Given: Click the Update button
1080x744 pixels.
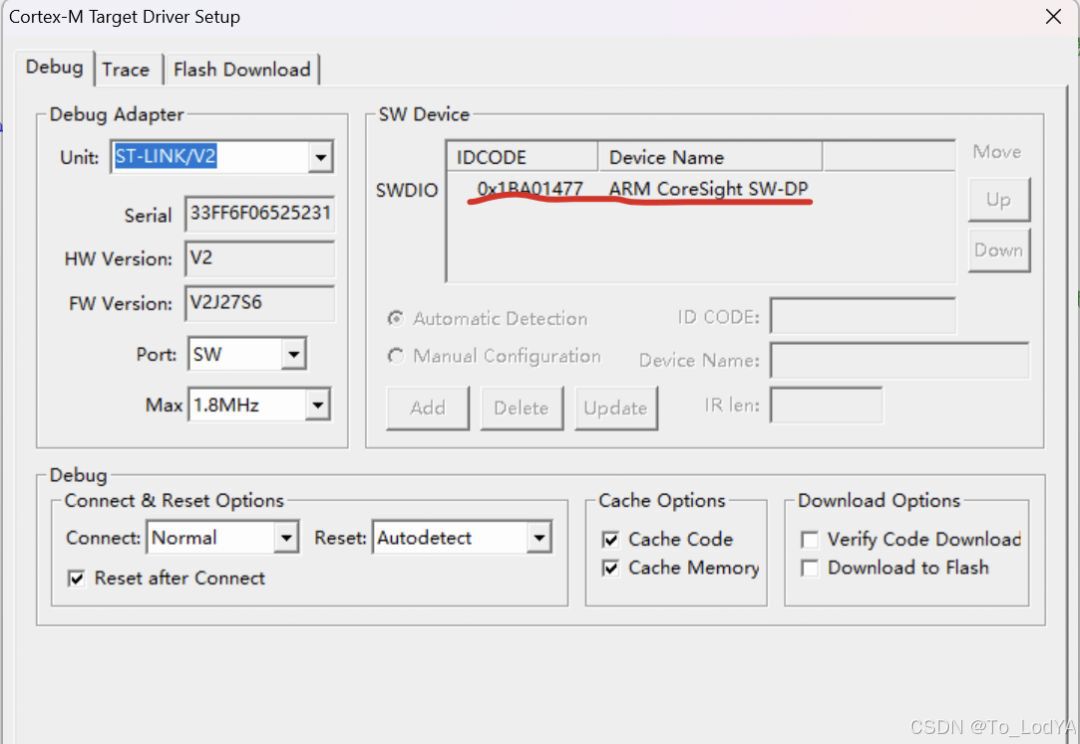Looking at the screenshot, I should coord(616,408).
